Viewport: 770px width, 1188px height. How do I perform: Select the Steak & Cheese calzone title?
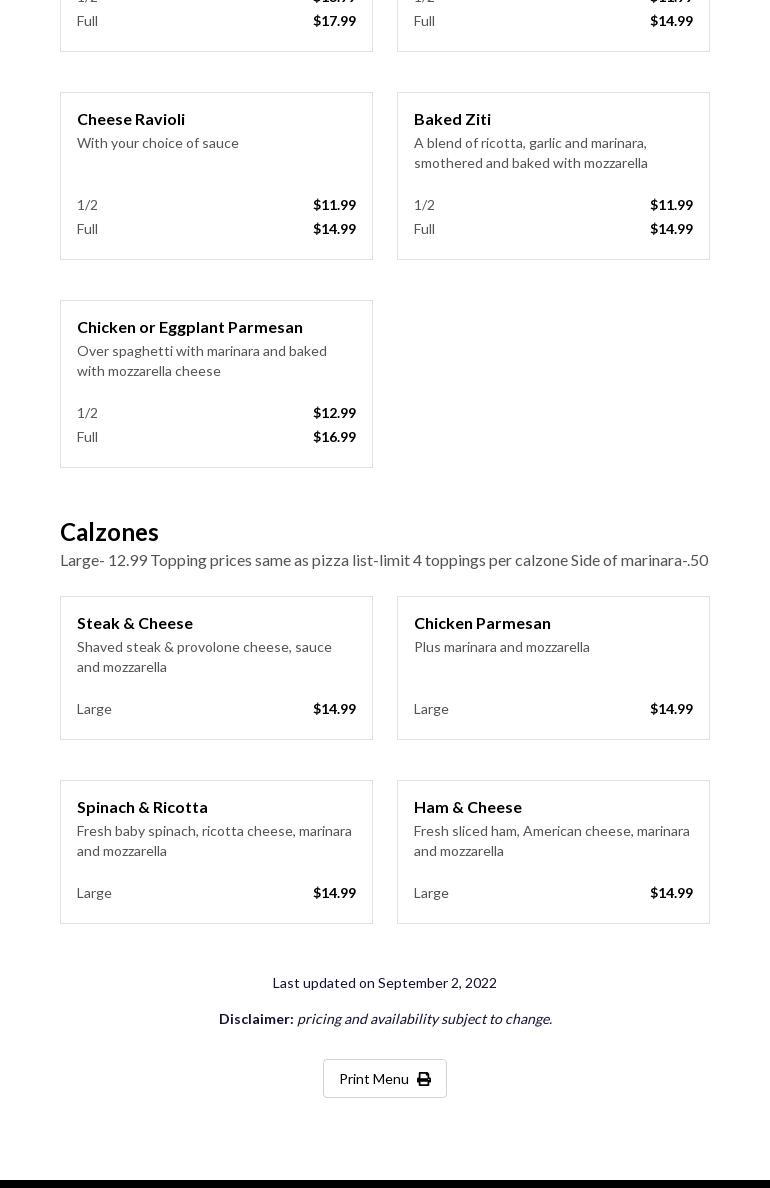tap(135, 623)
